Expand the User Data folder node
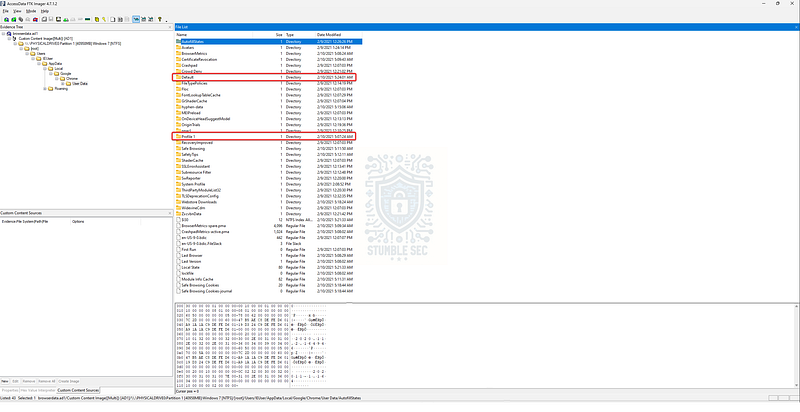The image size is (800, 412). coord(63,84)
